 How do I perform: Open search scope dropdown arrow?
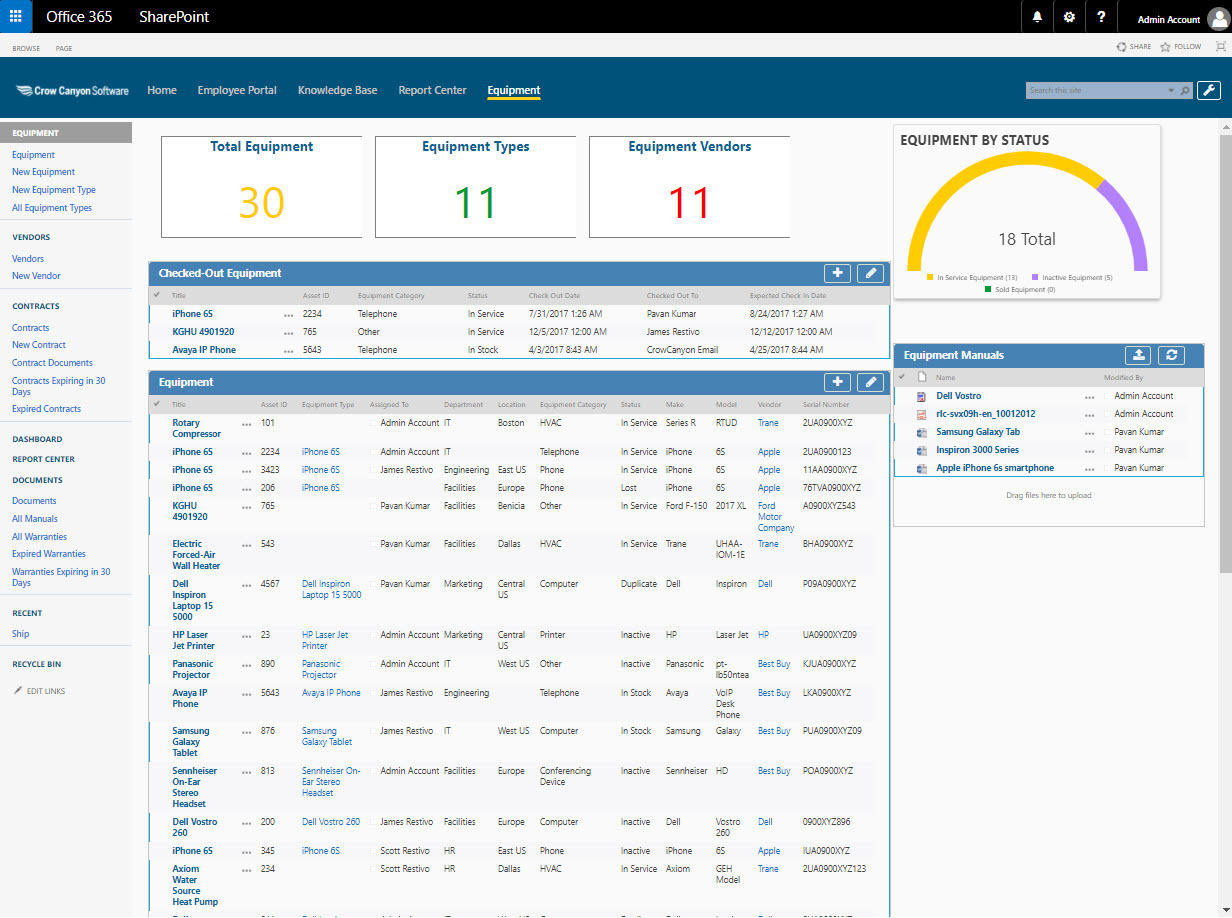[1171, 91]
